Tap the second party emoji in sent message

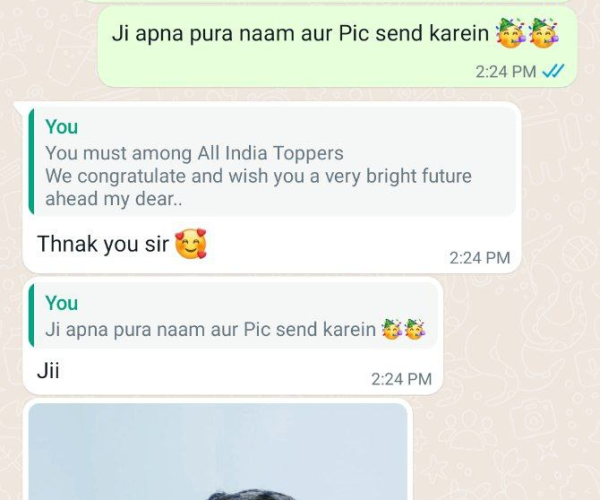click(543, 33)
